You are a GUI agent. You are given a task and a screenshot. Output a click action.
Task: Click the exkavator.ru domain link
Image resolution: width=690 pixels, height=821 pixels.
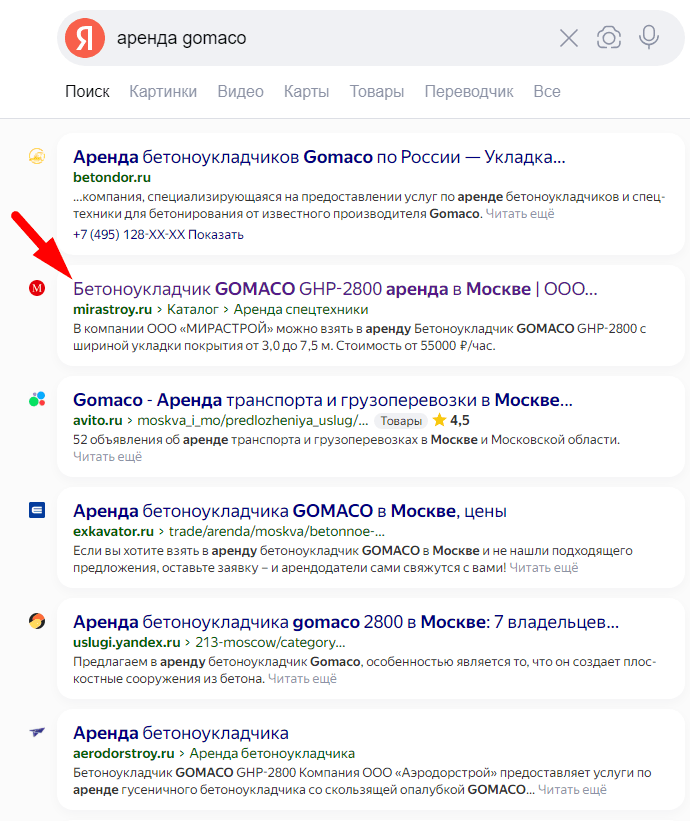click(113, 531)
